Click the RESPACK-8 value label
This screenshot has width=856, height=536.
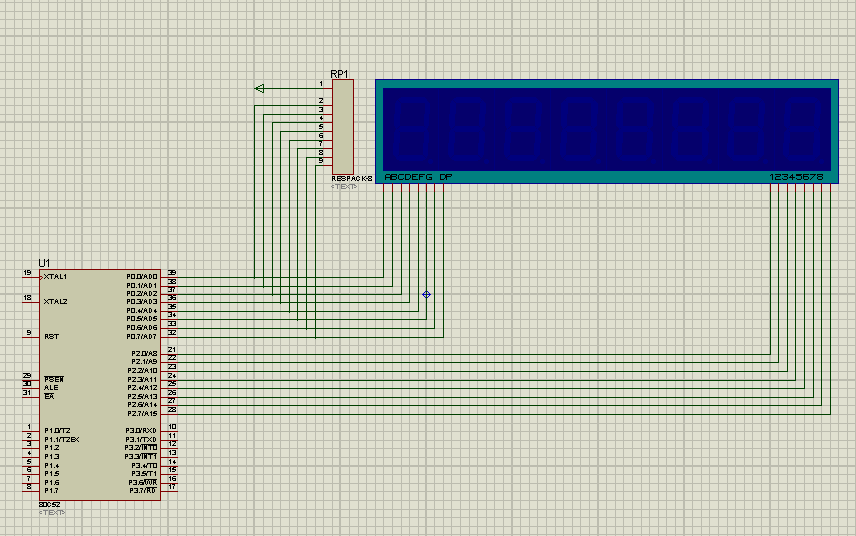click(352, 178)
